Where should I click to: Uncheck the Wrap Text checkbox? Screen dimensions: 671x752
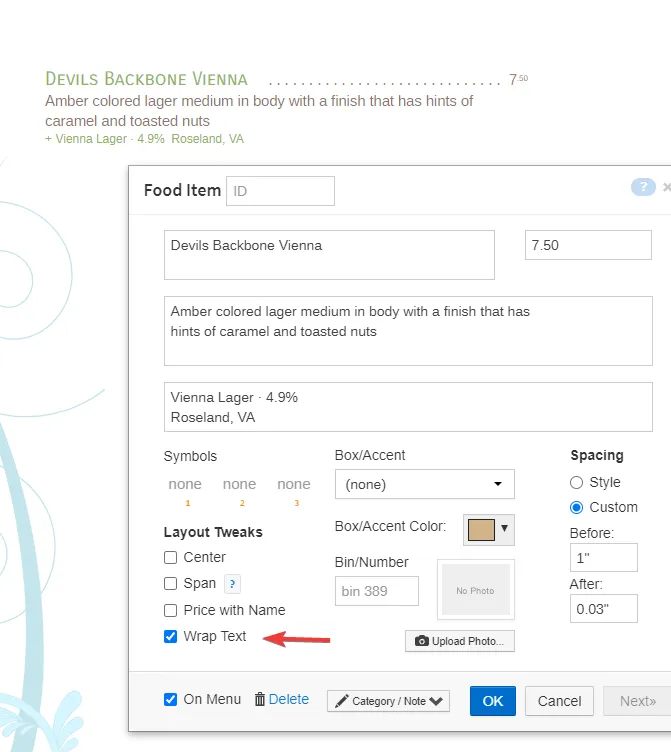click(x=171, y=637)
